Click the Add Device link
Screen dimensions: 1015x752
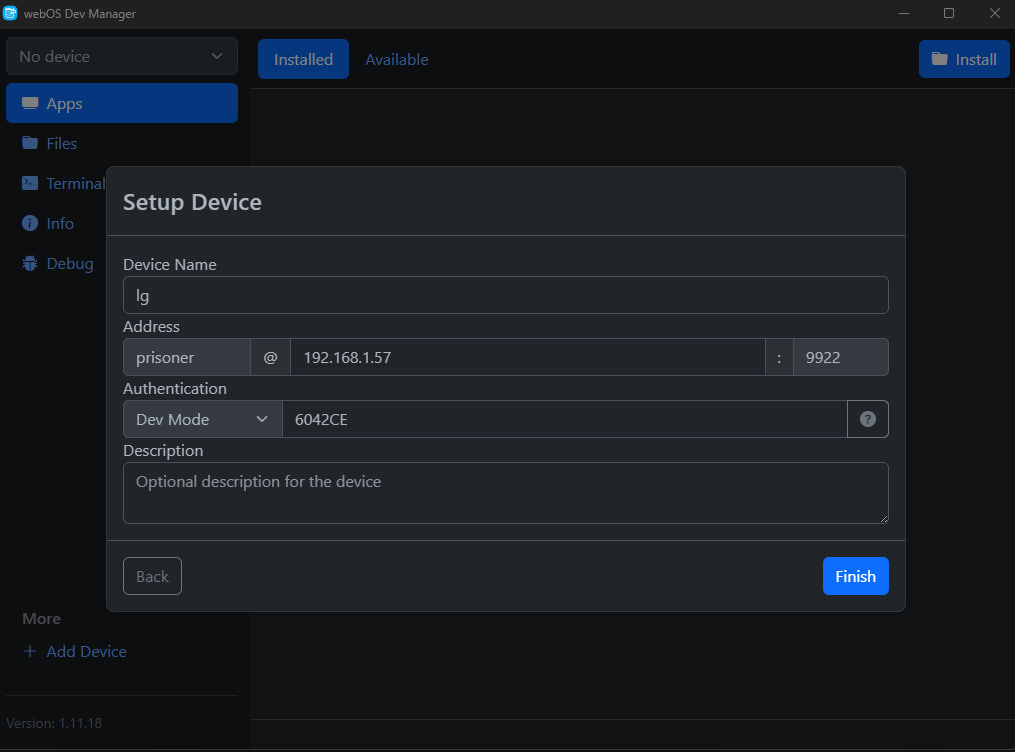coord(74,651)
